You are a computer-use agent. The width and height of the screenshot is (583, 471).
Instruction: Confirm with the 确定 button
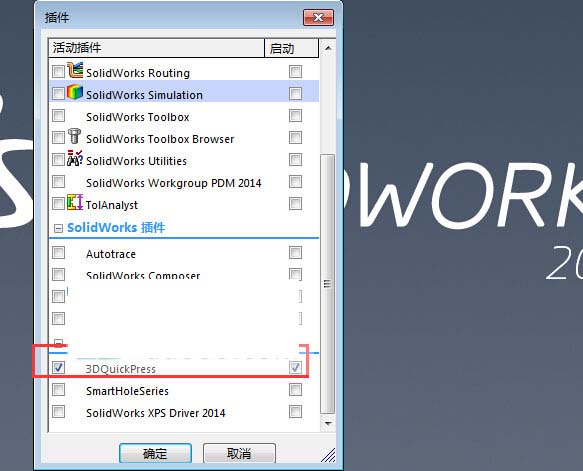(x=155, y=453)
